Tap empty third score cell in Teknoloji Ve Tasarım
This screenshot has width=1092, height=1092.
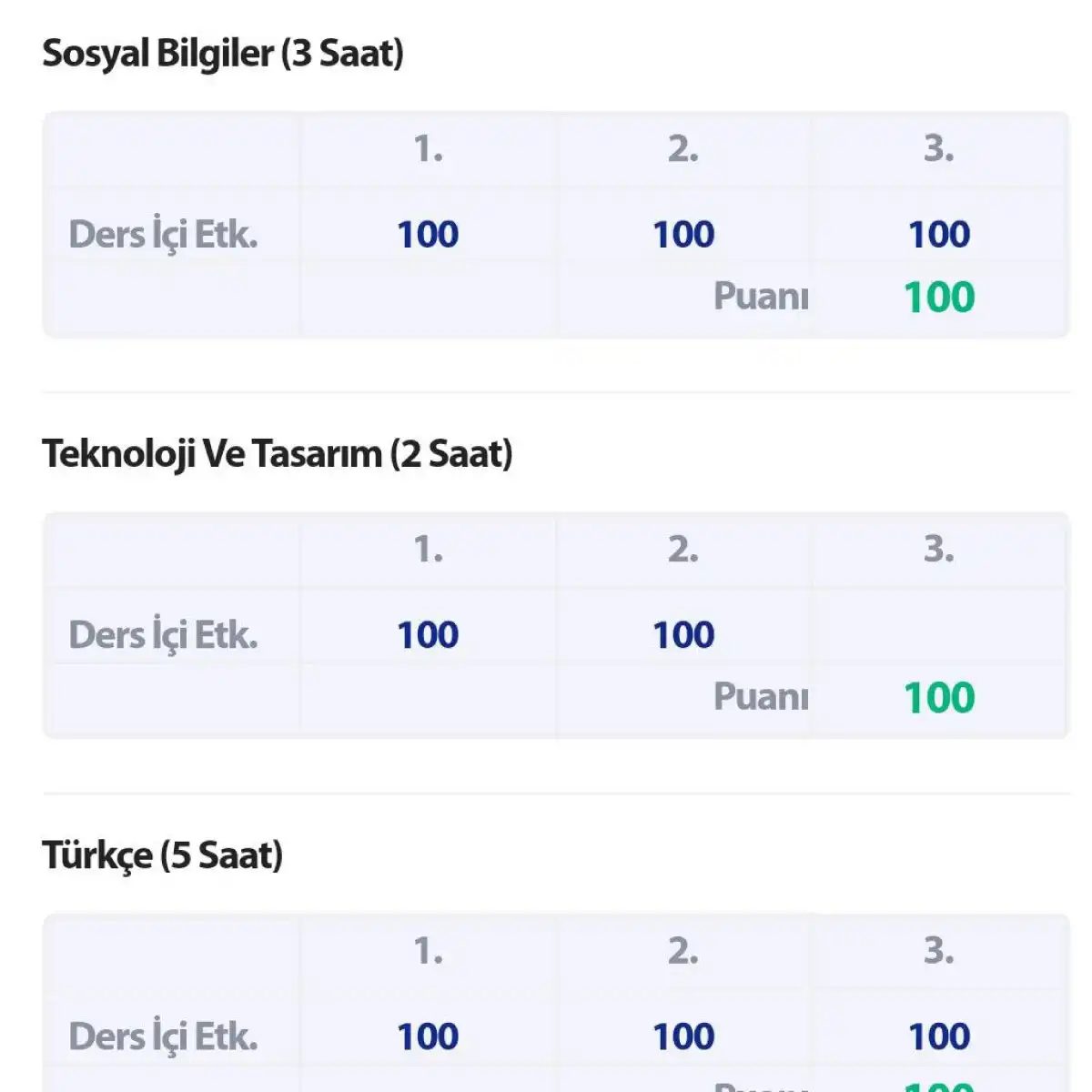pos(939,626)
